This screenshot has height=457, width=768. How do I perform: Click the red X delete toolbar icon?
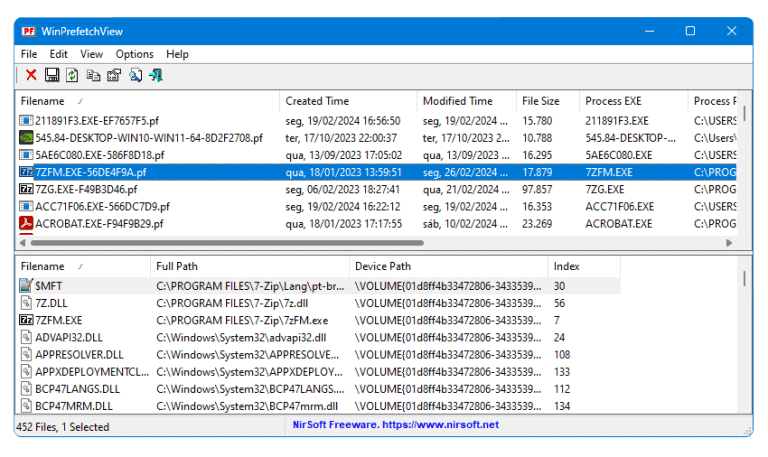point(31,75)
